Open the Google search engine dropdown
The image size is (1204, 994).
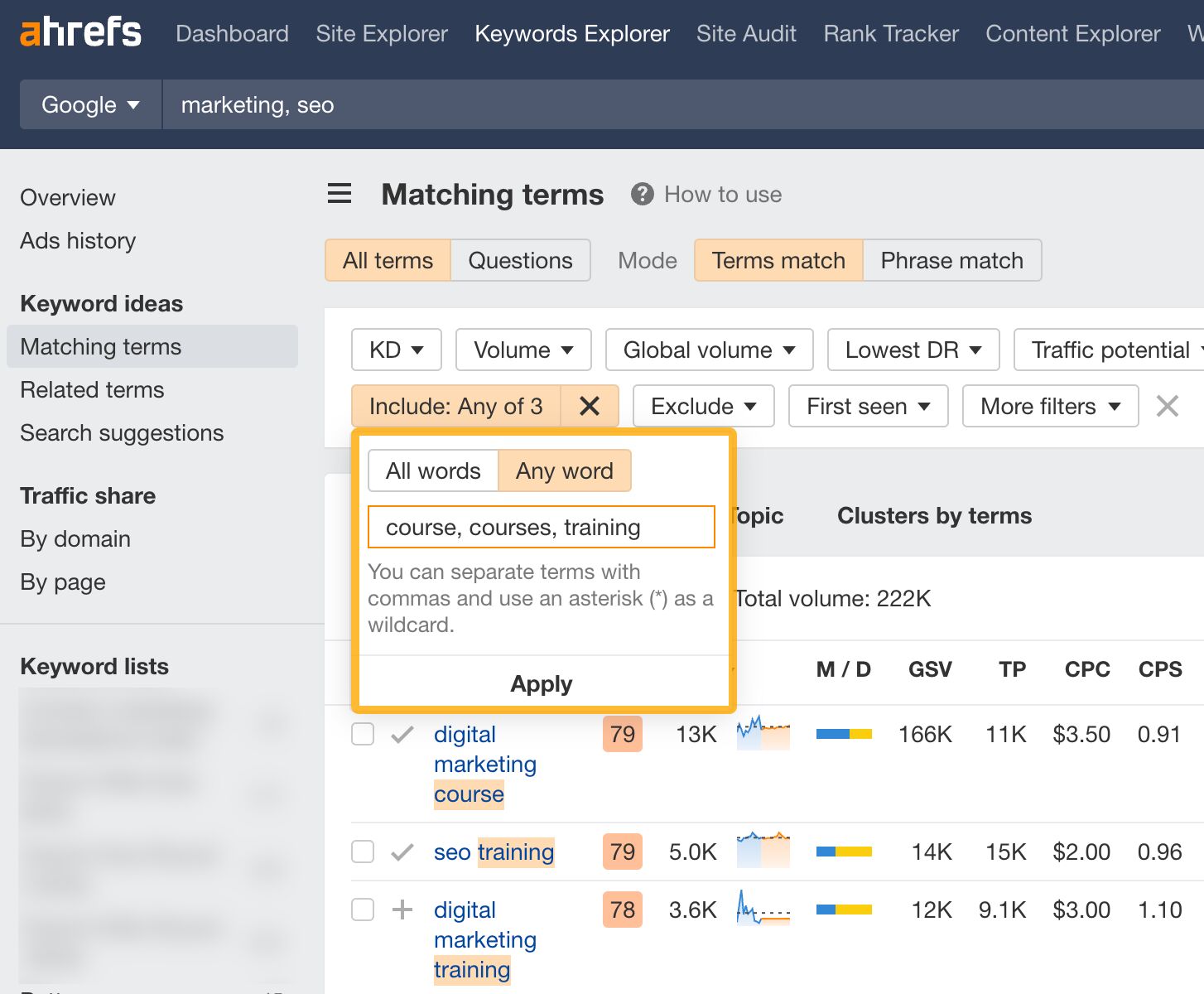[89, 104]
